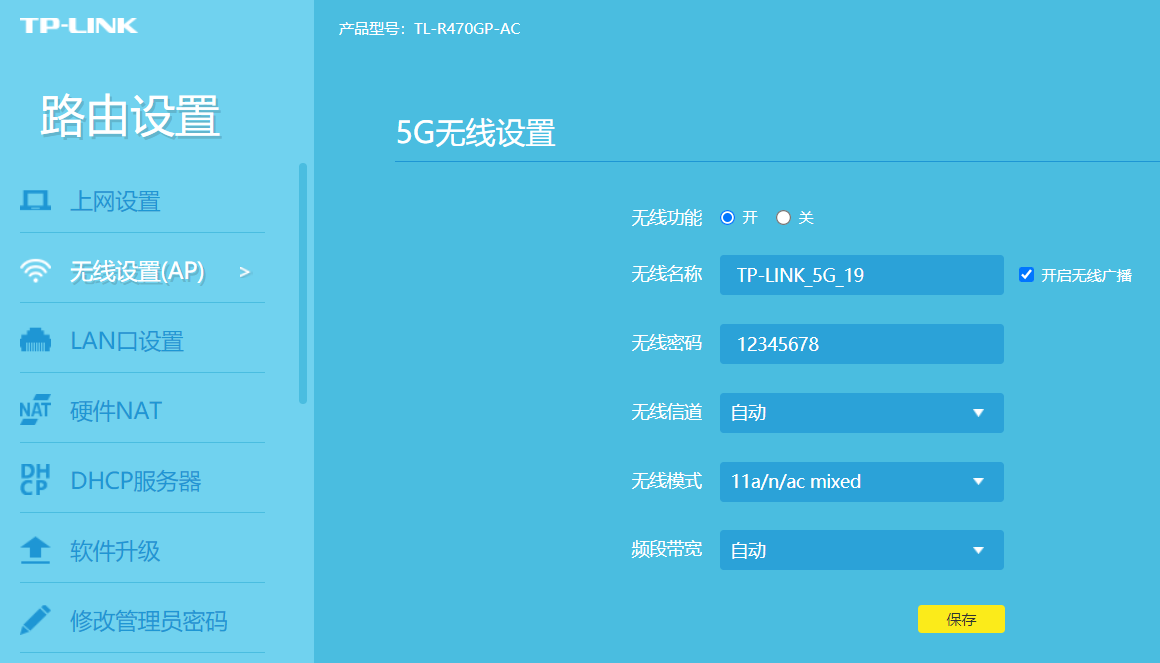Click the 无线密码 field with 12345678
Viewport: 1160px width, 663px height.
(x=861, y=343)
